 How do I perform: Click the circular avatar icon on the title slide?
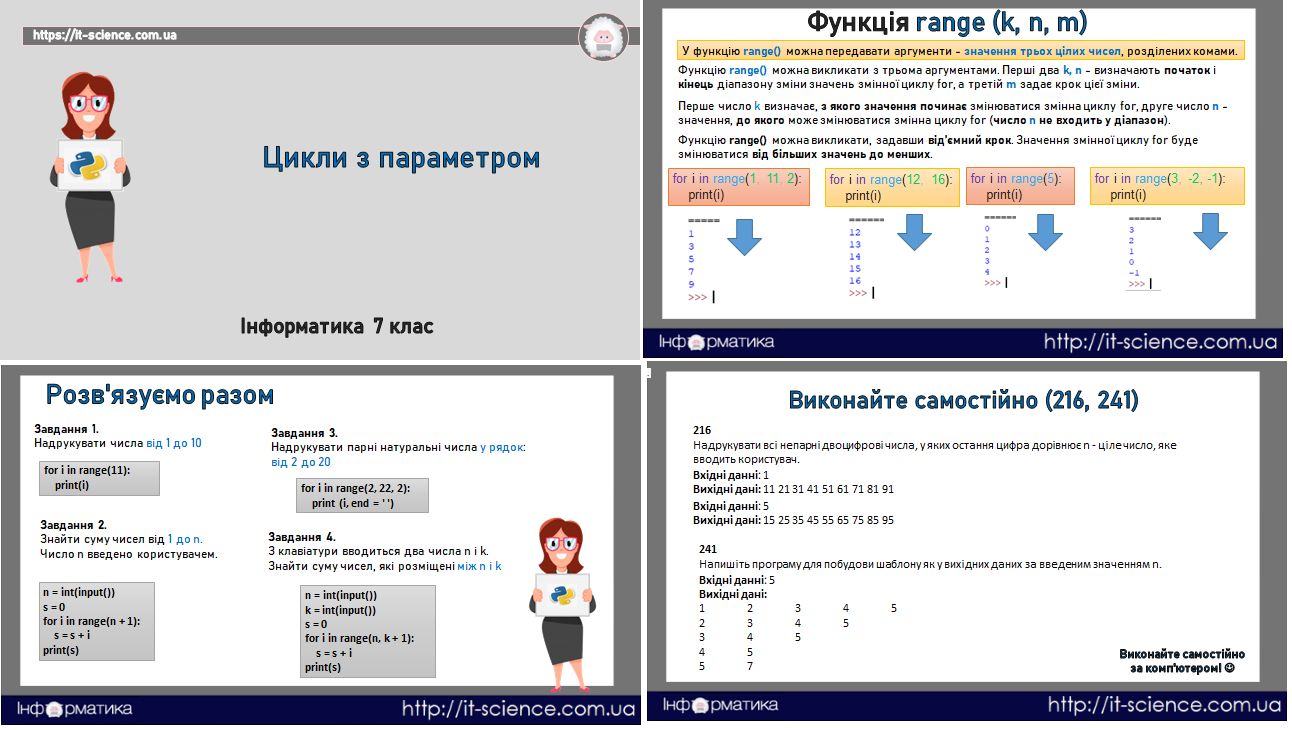(604, 37)
